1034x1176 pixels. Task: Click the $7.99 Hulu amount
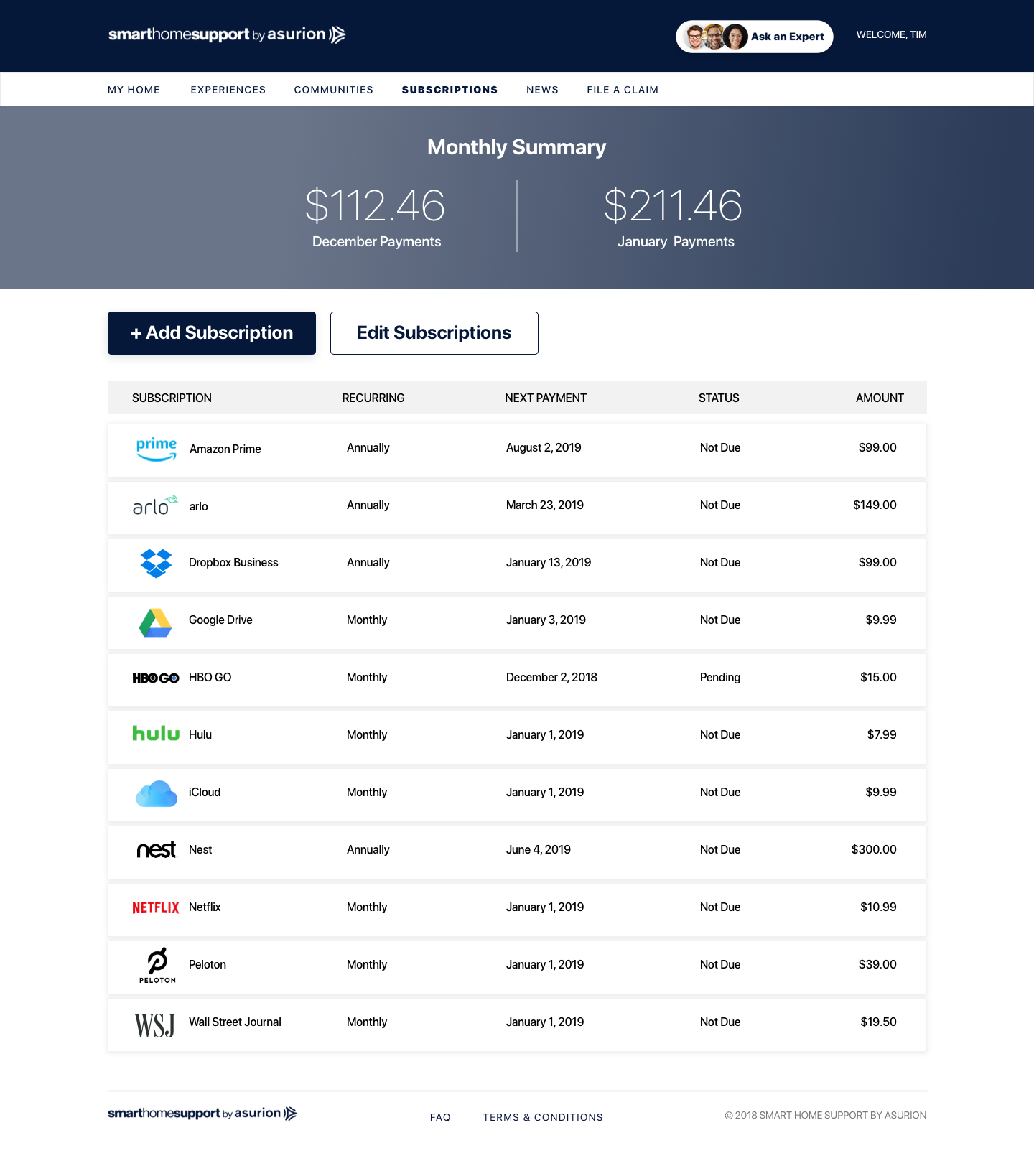pyautogui.click(x=882, y=734)
